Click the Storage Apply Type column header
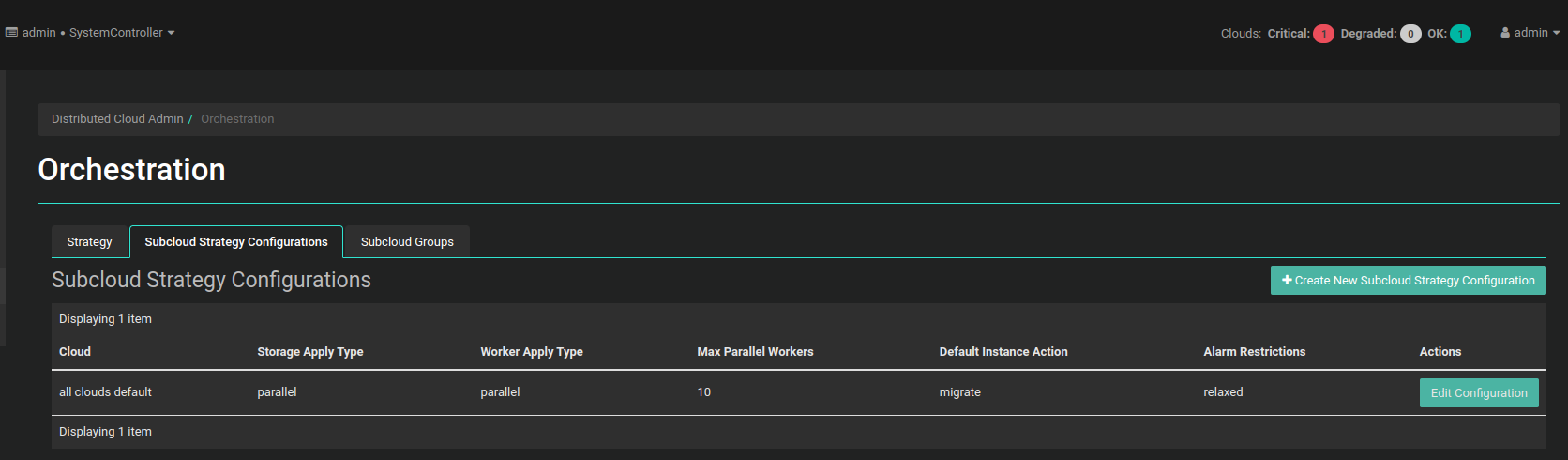This screenshot has width=1568, height=460. click(310, 352)
